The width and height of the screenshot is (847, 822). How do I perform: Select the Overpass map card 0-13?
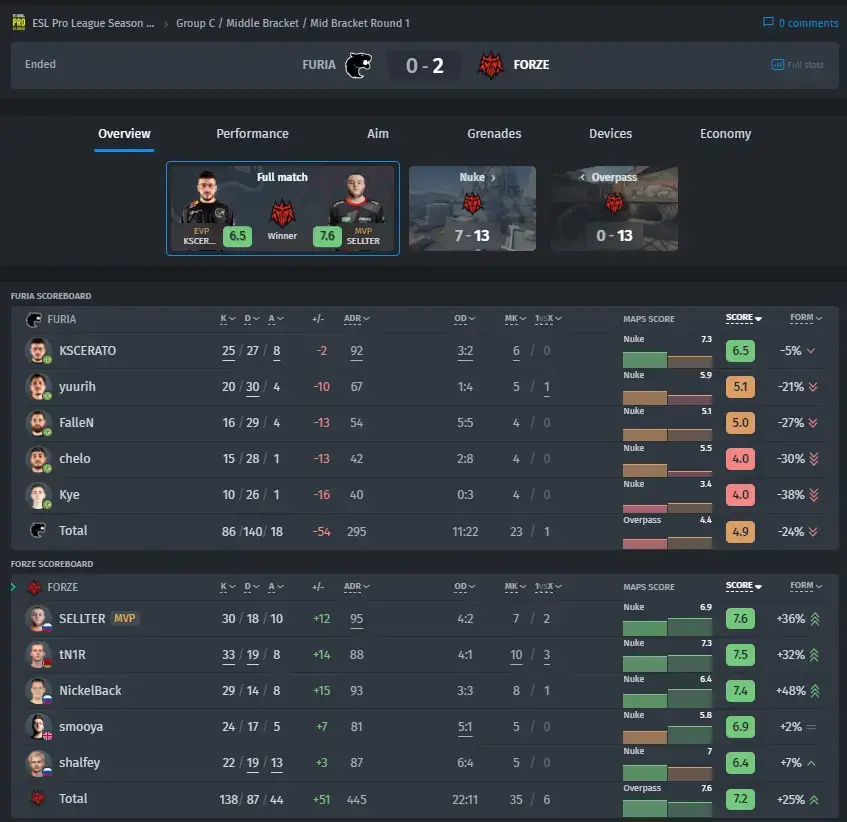[x=614, y=208]
